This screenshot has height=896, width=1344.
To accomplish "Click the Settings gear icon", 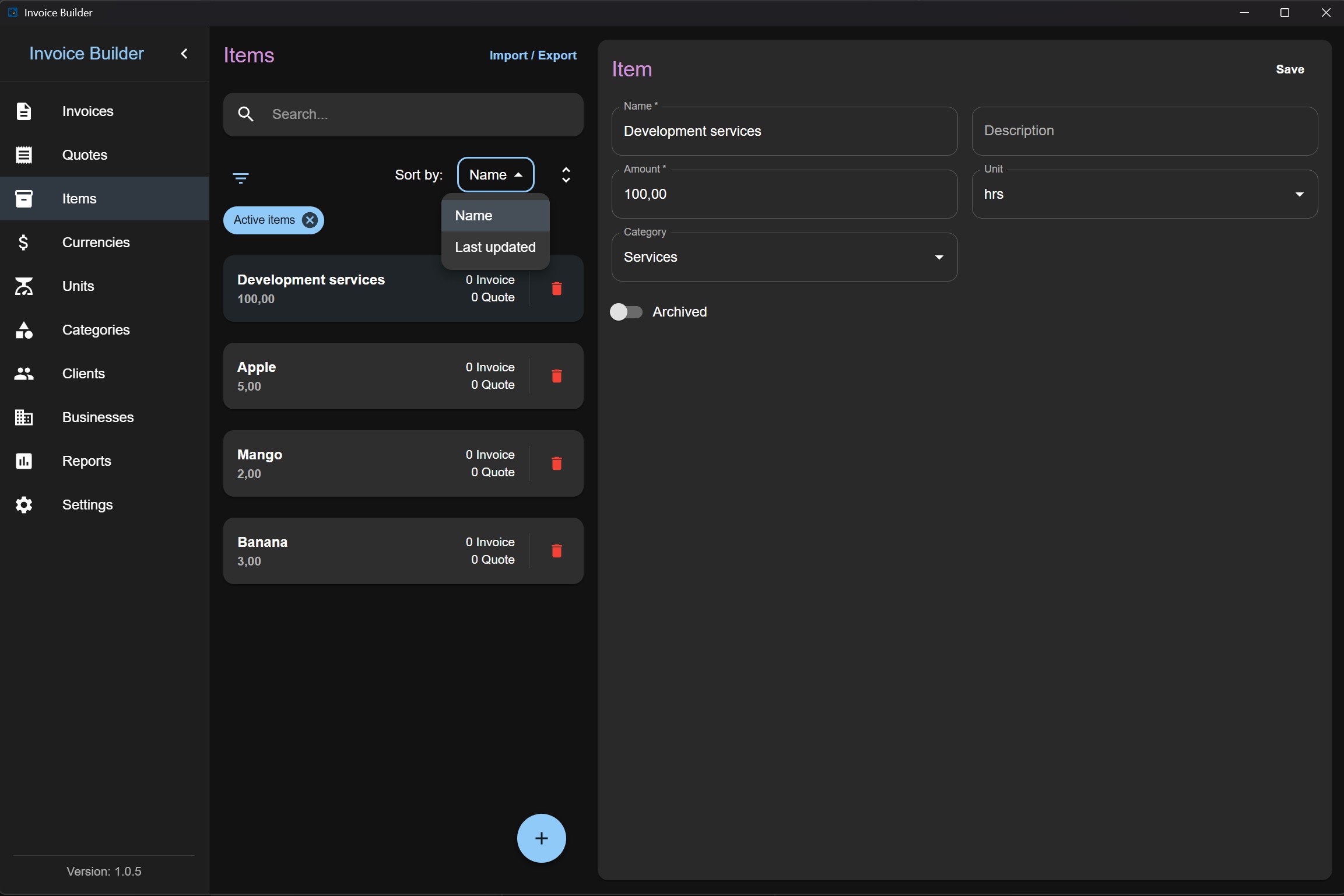I will (x=24, y=505).
